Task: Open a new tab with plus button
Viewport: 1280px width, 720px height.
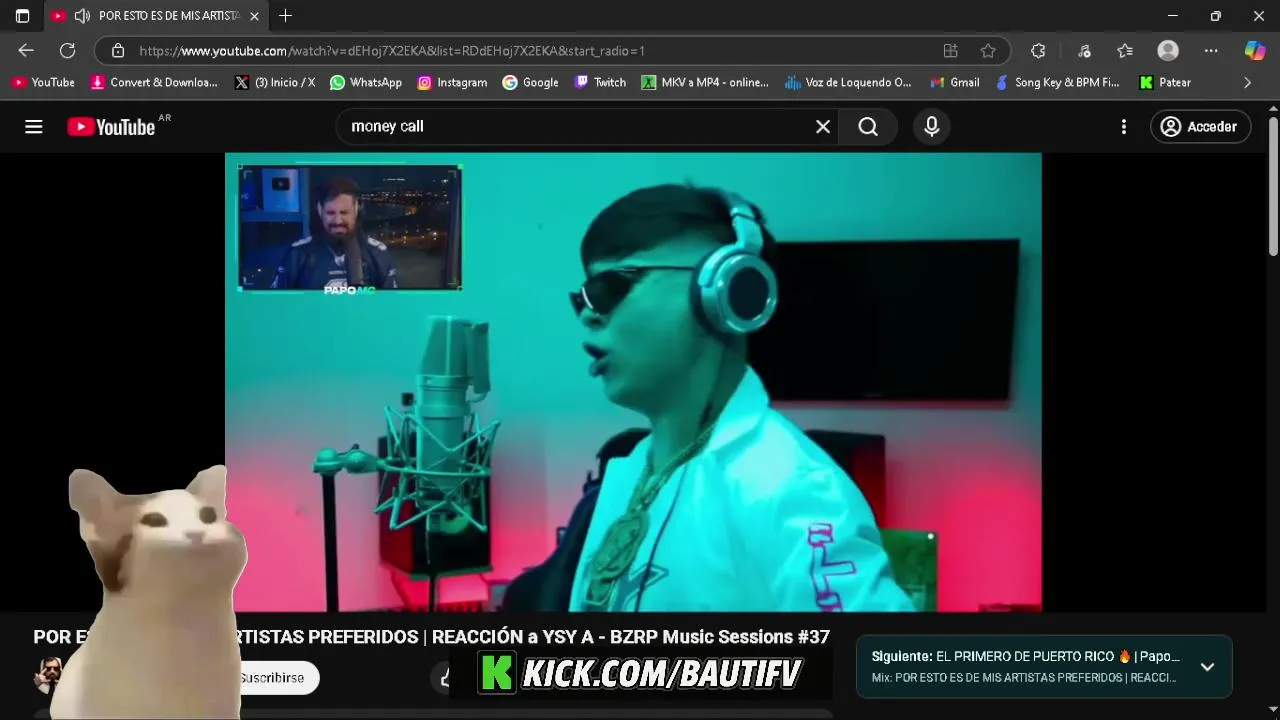Action: point(285,16)
